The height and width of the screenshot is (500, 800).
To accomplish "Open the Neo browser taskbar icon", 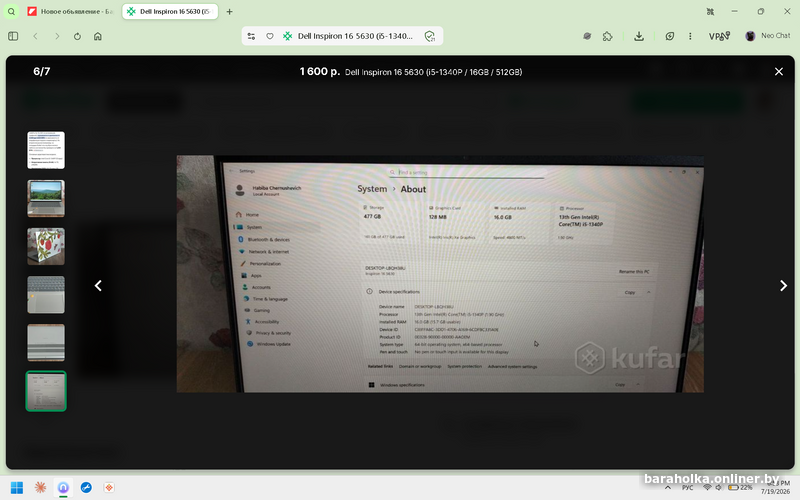I will pos(63,488).
